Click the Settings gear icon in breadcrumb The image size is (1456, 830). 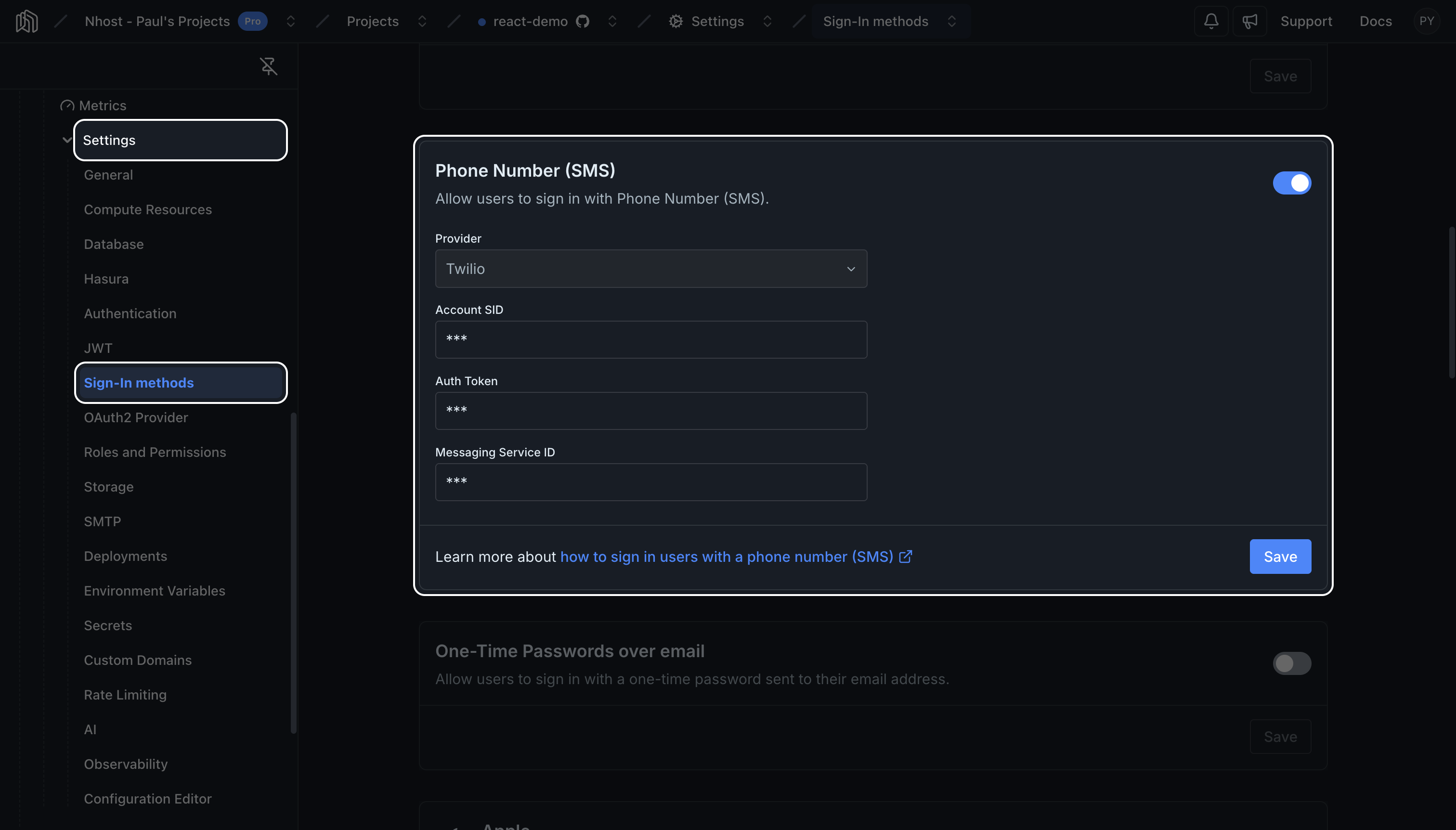point(676,21)
